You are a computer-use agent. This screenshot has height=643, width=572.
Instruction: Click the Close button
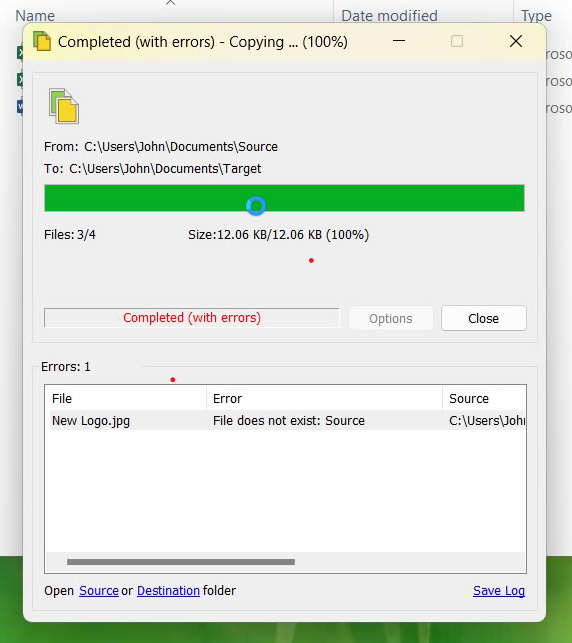point(483,318)
